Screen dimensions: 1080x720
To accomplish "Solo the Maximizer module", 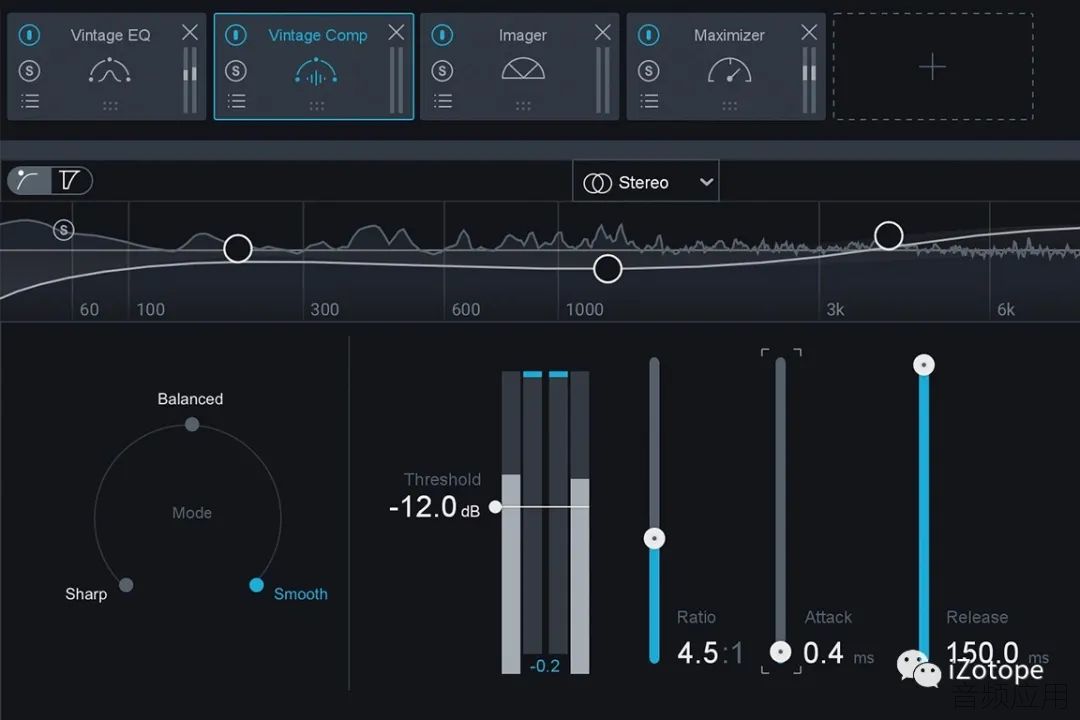I will (649, 70).
